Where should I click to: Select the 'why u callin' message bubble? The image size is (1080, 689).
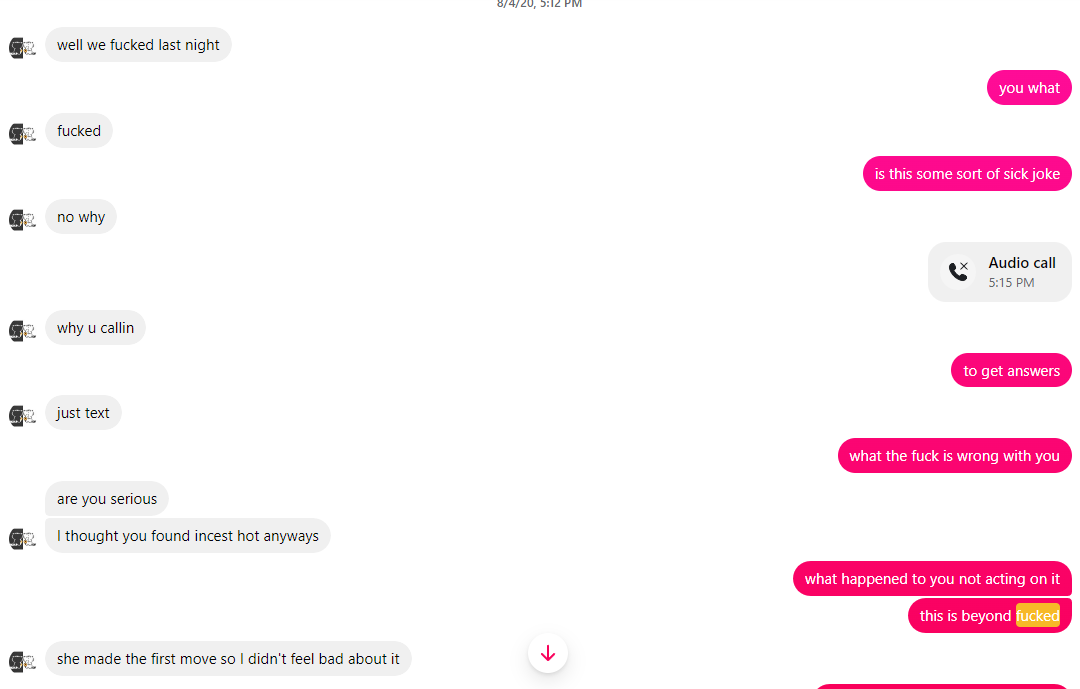[95, 328]
